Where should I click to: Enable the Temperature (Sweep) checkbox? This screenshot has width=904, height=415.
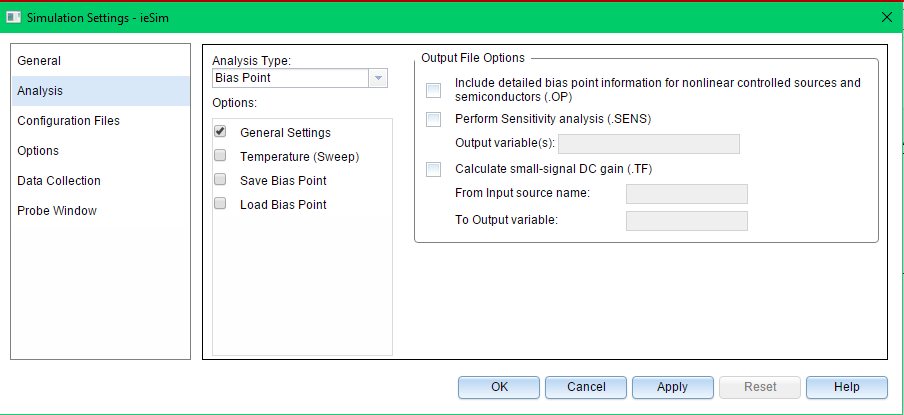(x=220, y=156)
